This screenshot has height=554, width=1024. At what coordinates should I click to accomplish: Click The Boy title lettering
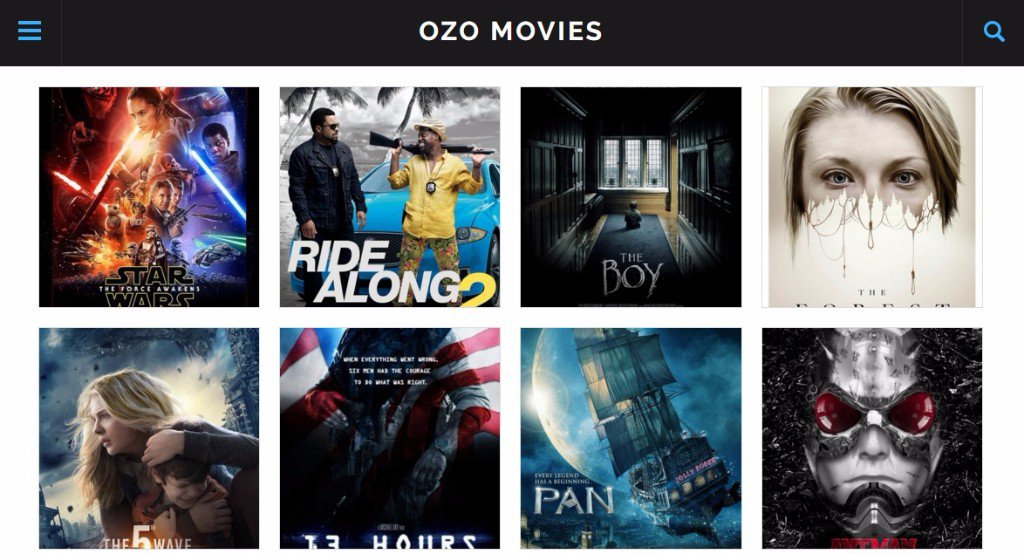632,276
